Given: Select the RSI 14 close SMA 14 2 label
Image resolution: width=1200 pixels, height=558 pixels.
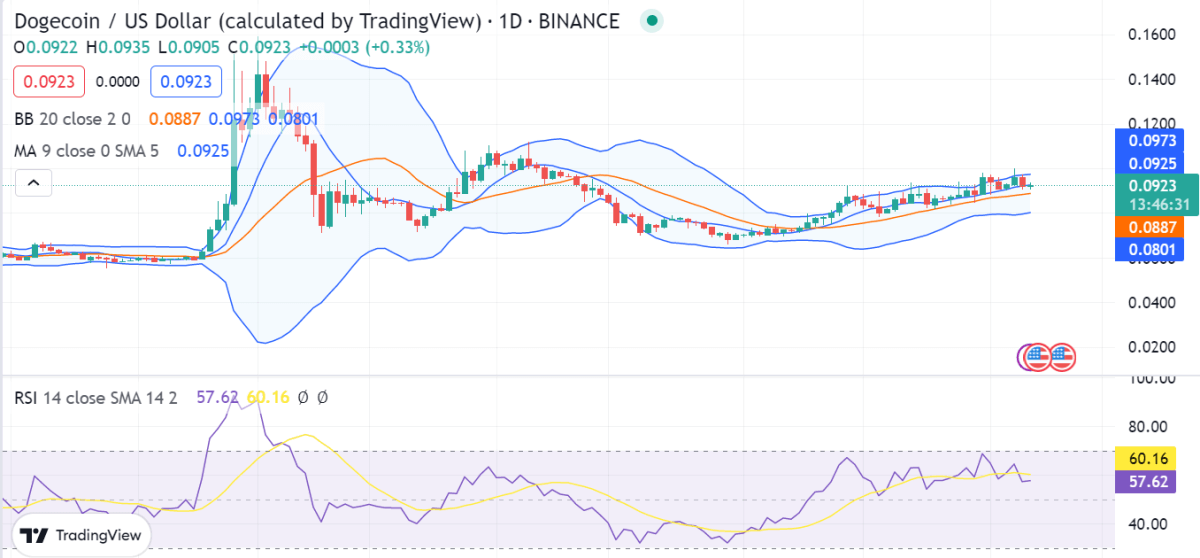Looking at the screenshot, I should point(96,398).
